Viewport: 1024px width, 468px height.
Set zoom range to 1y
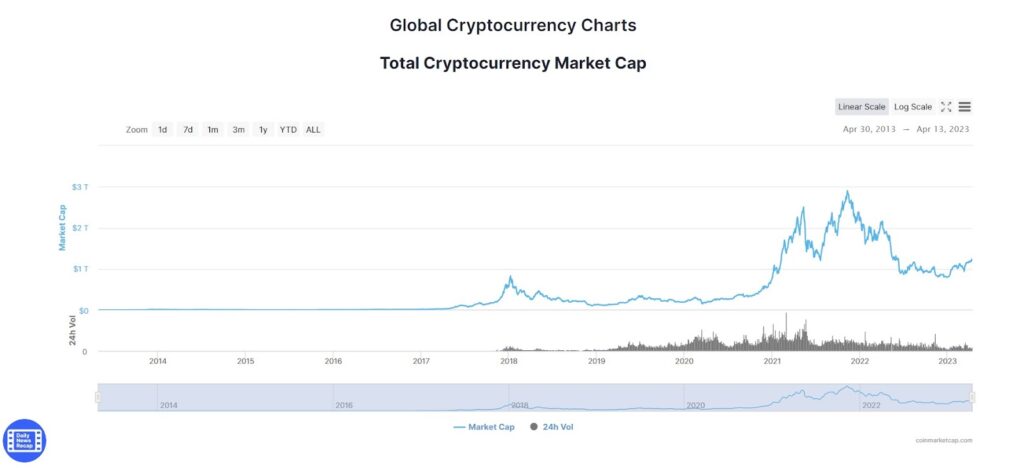263,130
